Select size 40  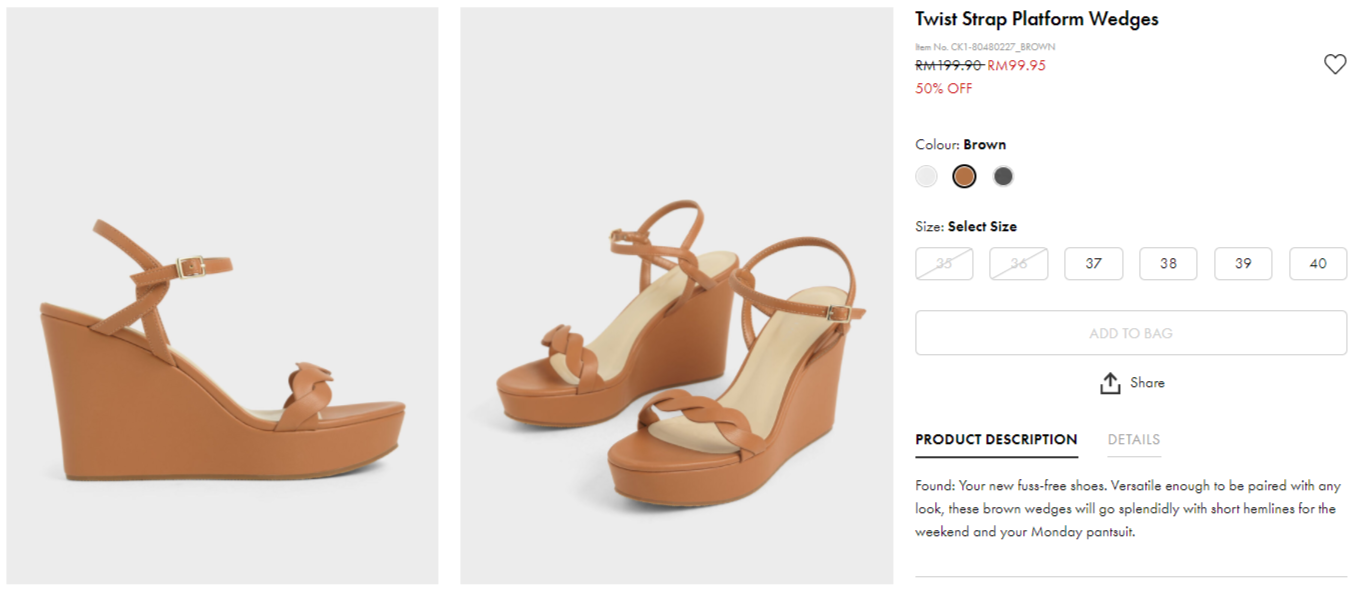(1318, 264)
